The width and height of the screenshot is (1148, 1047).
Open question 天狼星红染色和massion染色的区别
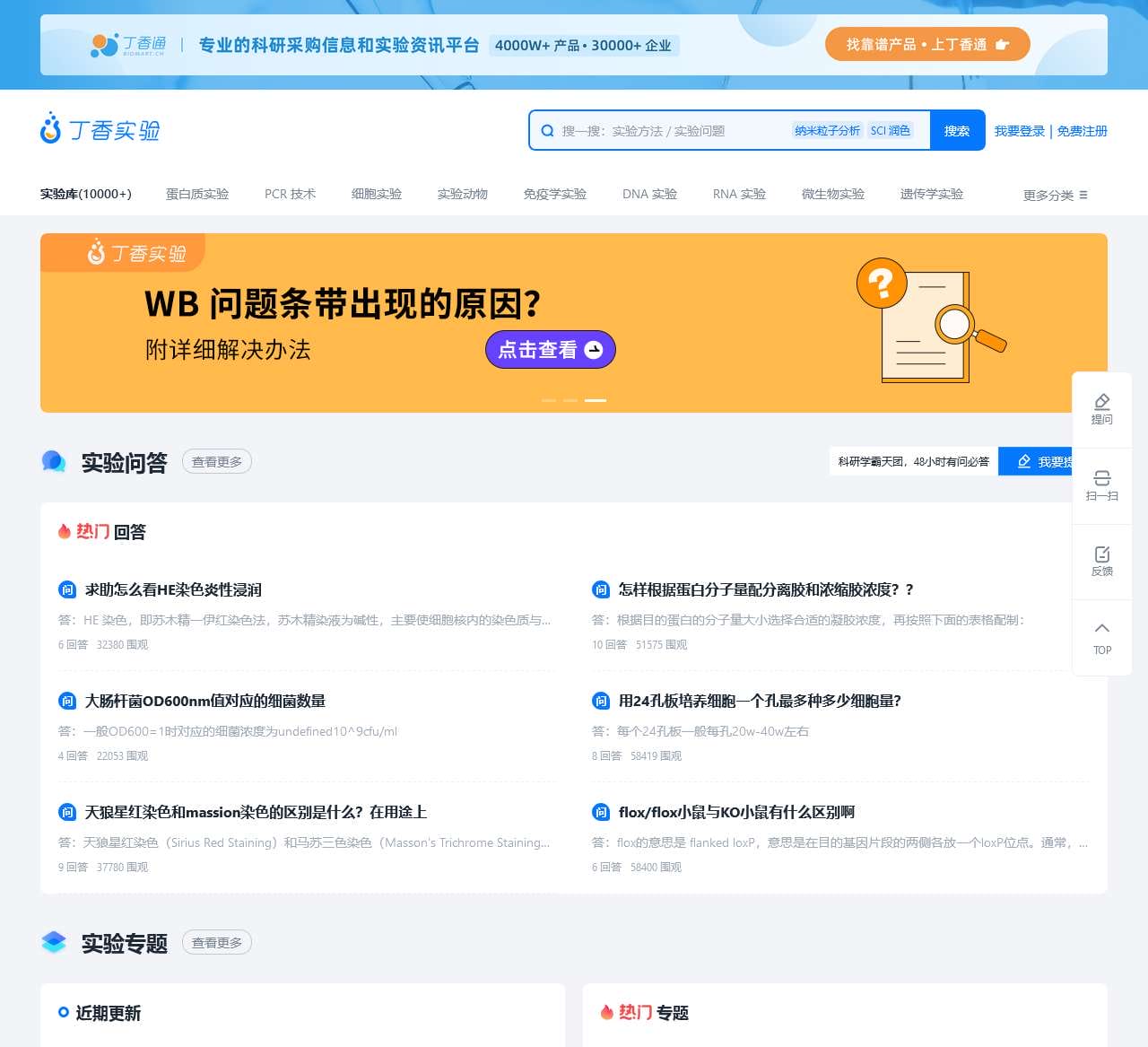(x=256, y=812)
